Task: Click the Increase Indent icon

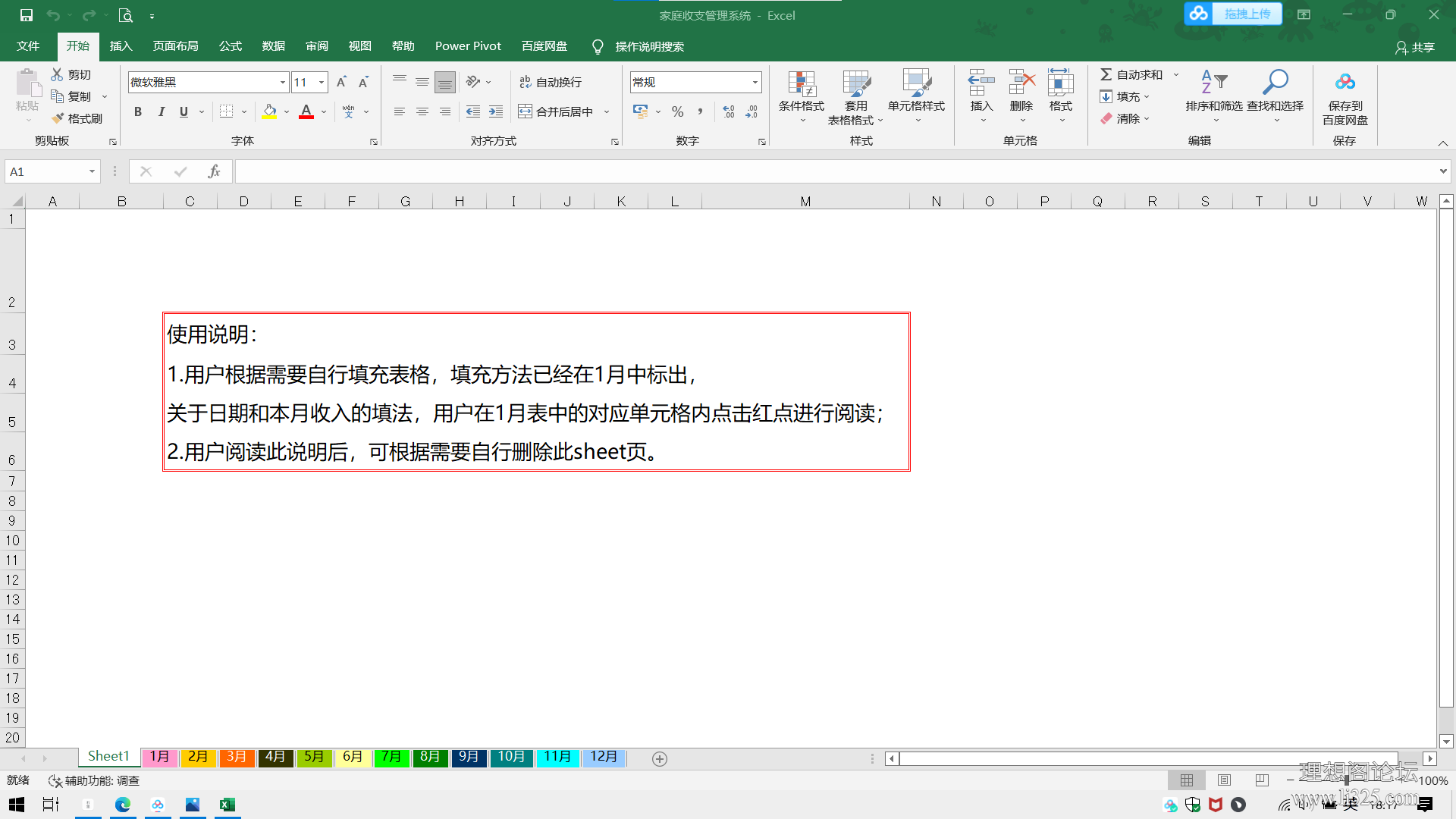Action: pos(496,111)
